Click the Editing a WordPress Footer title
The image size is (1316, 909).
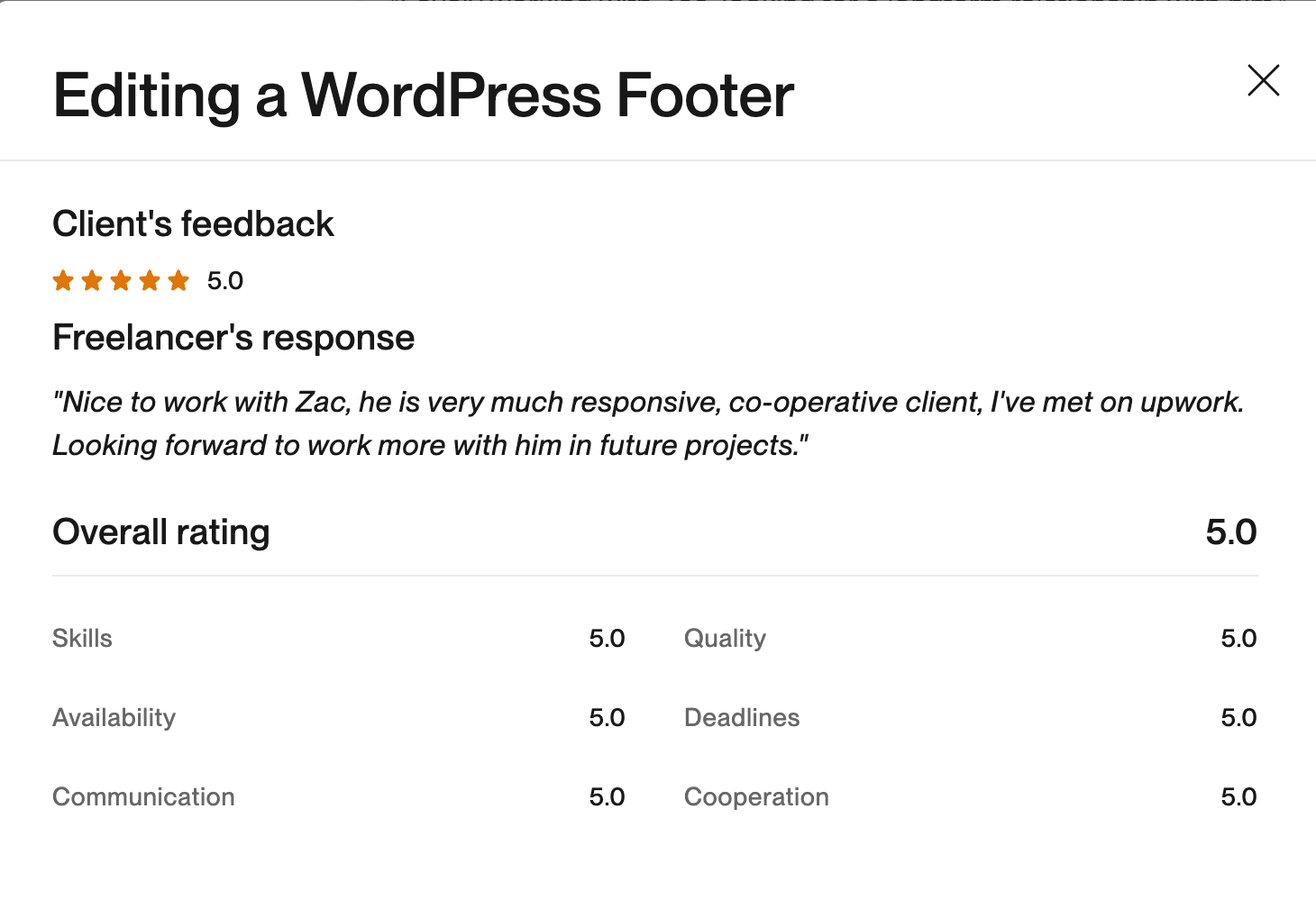pyautogui.click(x=423, y=95)
